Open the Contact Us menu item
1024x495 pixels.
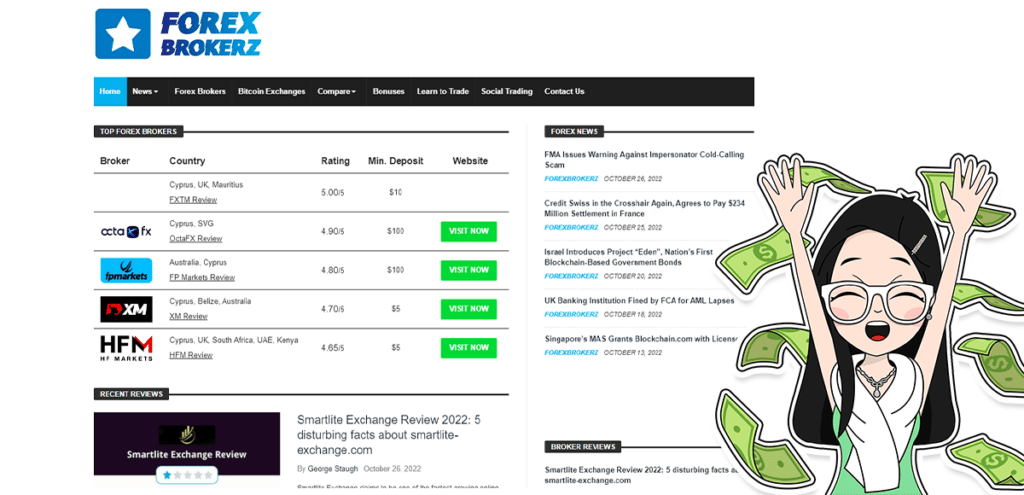click(564, 91)
